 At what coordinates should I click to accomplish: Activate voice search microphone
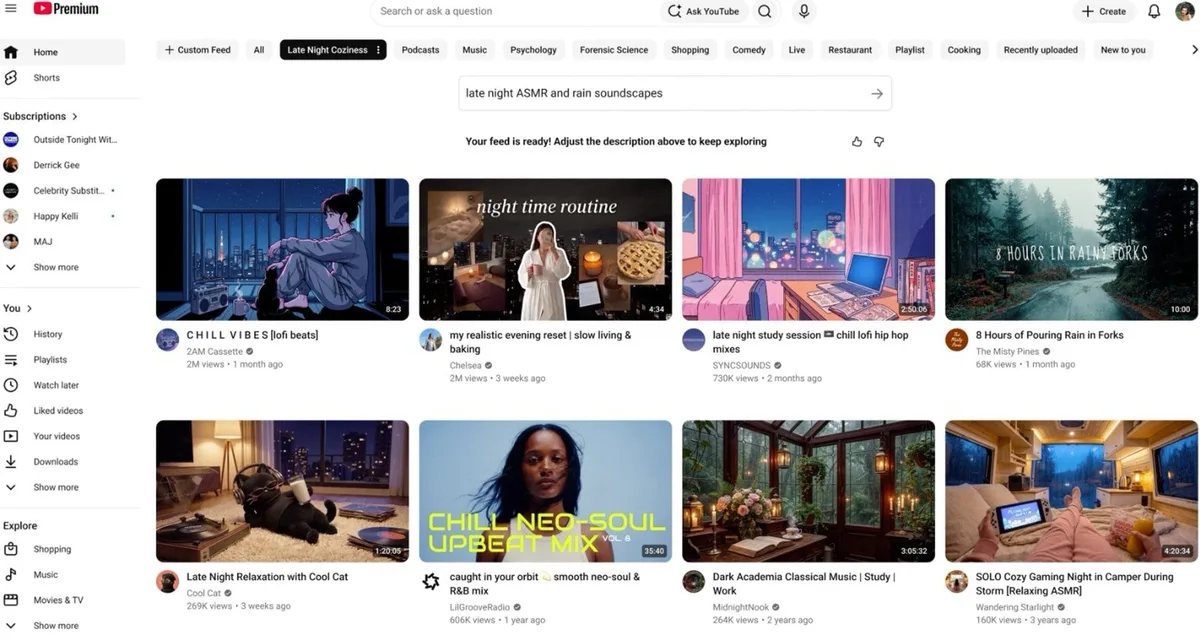pos(803,11)
